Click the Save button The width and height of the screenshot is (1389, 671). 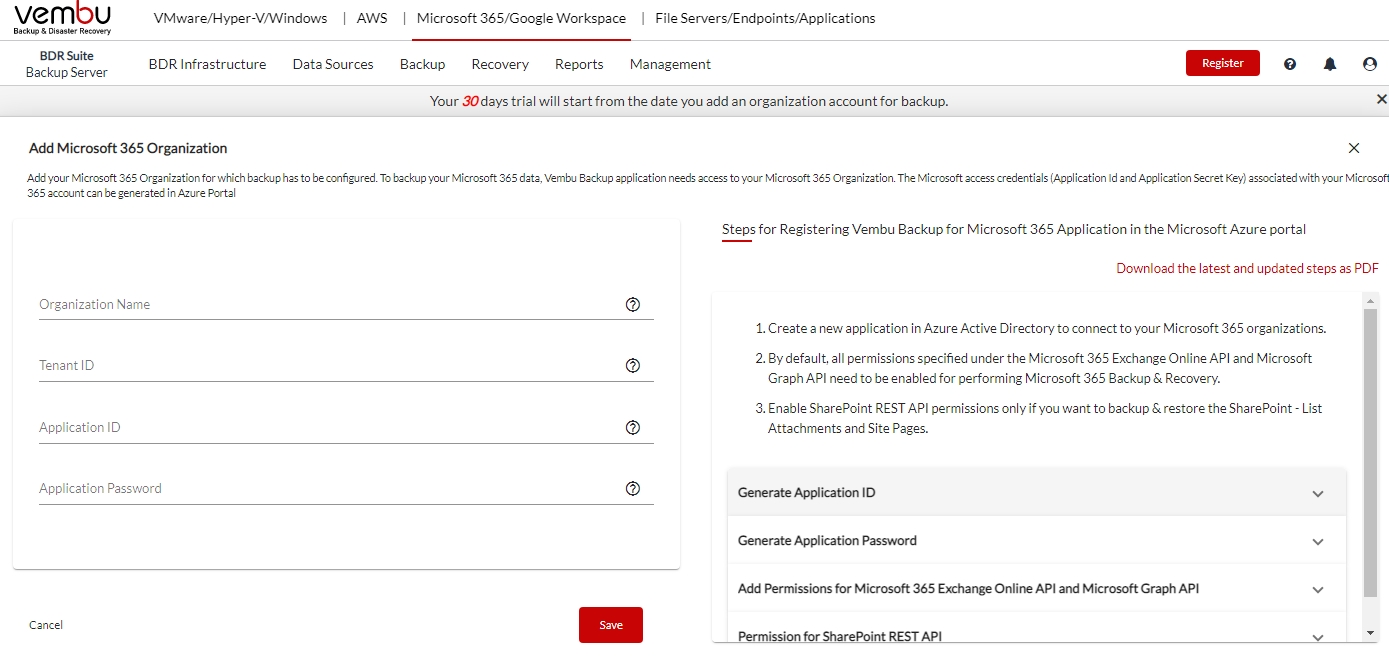(x=610, y=624)
